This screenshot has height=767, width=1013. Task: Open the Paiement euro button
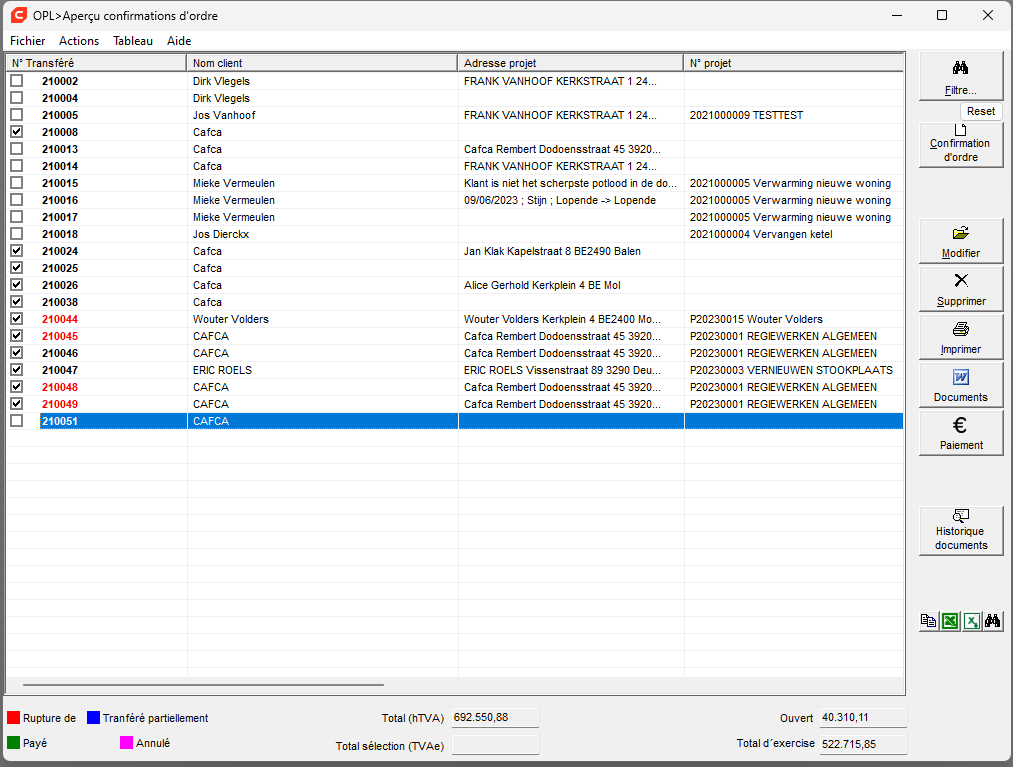click(961, 433)
